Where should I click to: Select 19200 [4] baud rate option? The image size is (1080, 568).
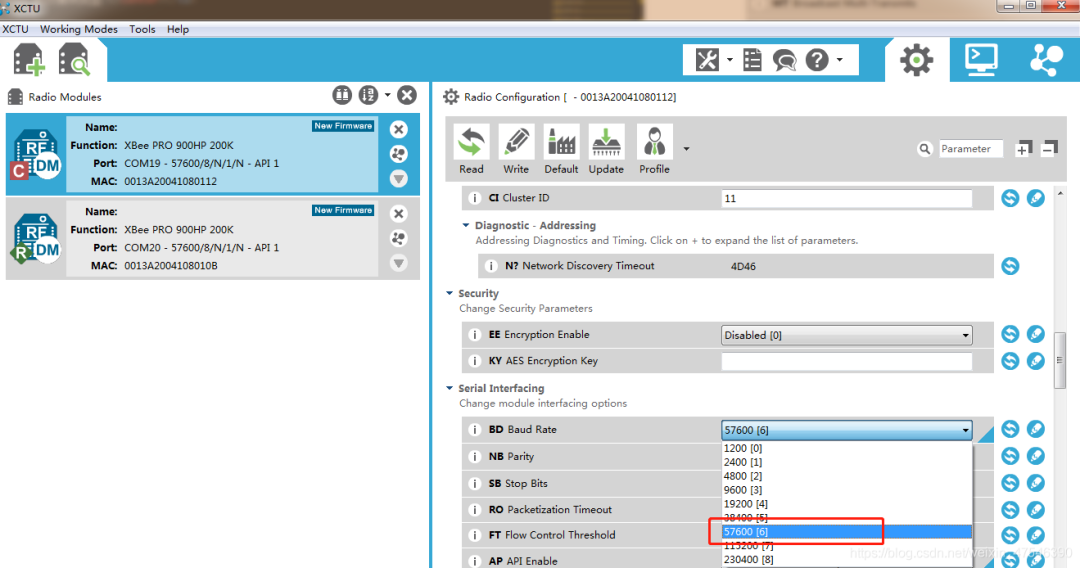[x=847, y=504]
